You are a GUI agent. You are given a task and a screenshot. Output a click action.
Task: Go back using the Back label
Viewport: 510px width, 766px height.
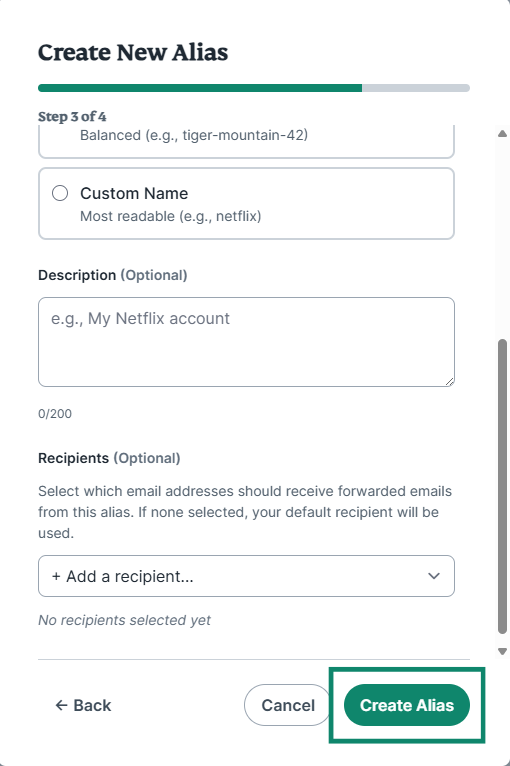[92, 705]
